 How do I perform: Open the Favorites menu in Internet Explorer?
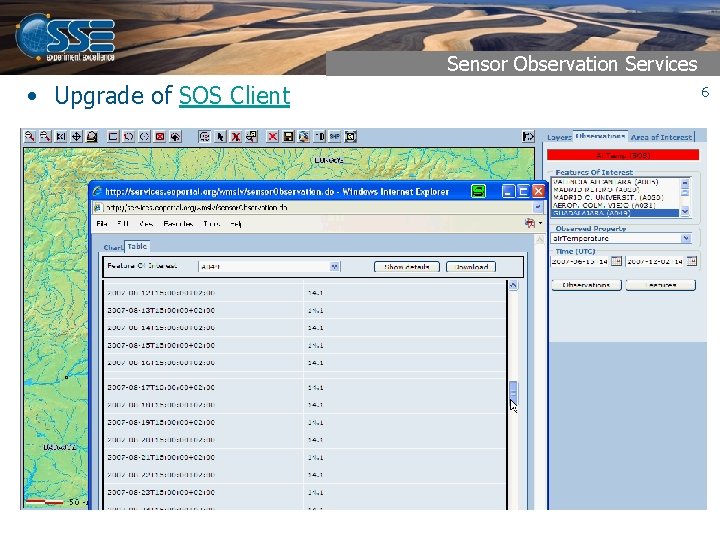point(178,224)
